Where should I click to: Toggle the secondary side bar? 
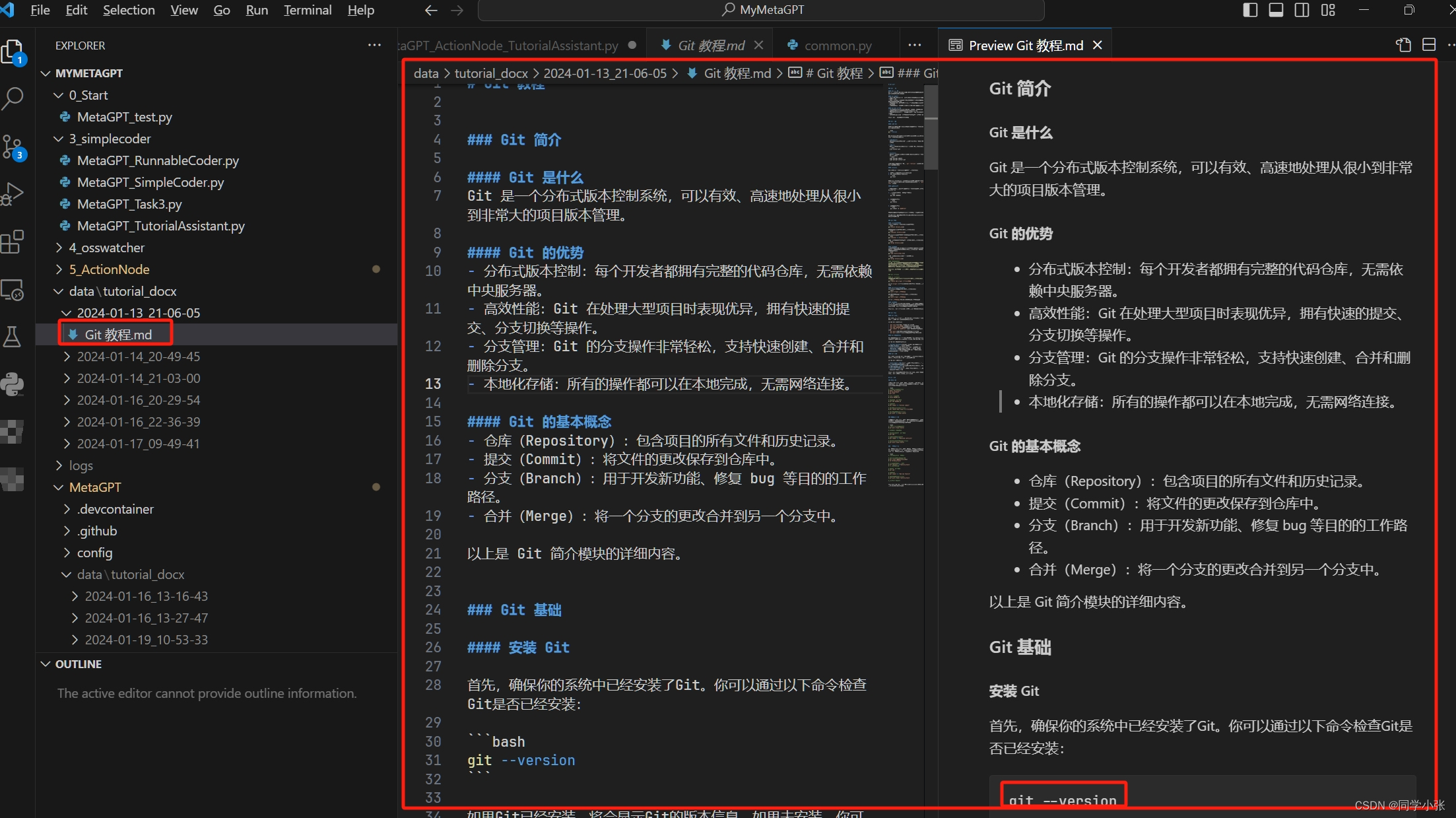coord(1302,10)
